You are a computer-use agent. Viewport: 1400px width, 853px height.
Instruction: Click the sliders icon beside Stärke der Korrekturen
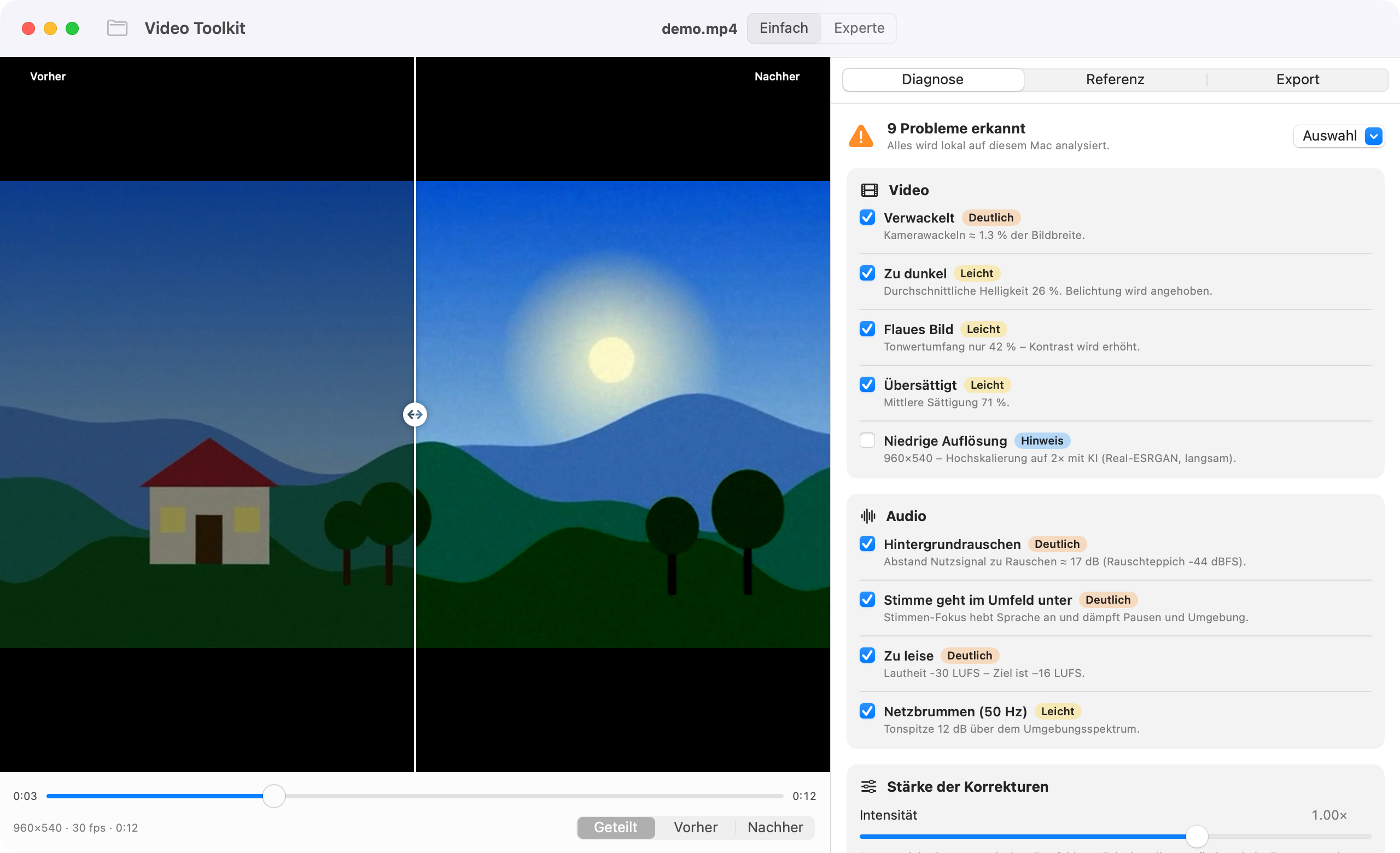coord(869,786)
